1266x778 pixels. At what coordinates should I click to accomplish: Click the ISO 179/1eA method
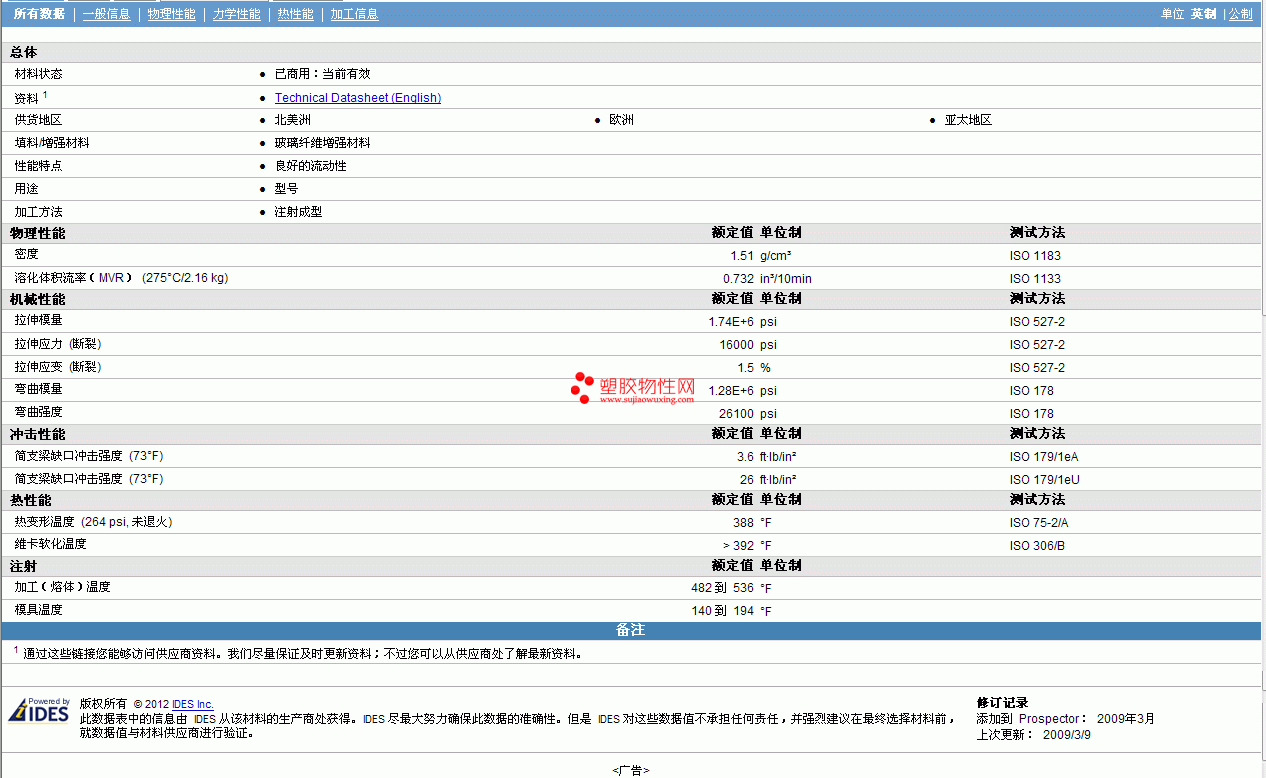1044,457
